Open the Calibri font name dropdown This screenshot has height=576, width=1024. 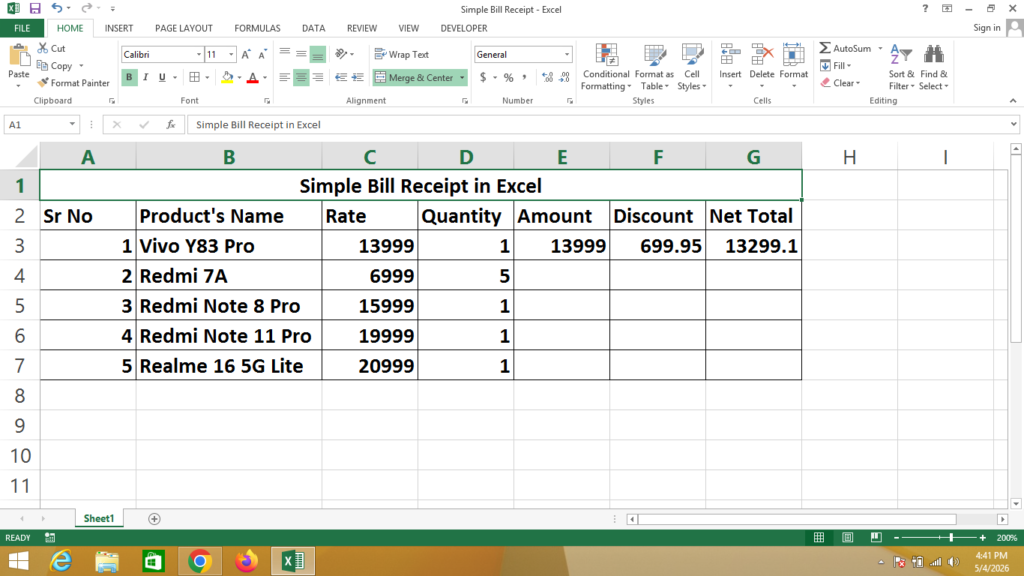pyautogui.click(x=199, y=55)
